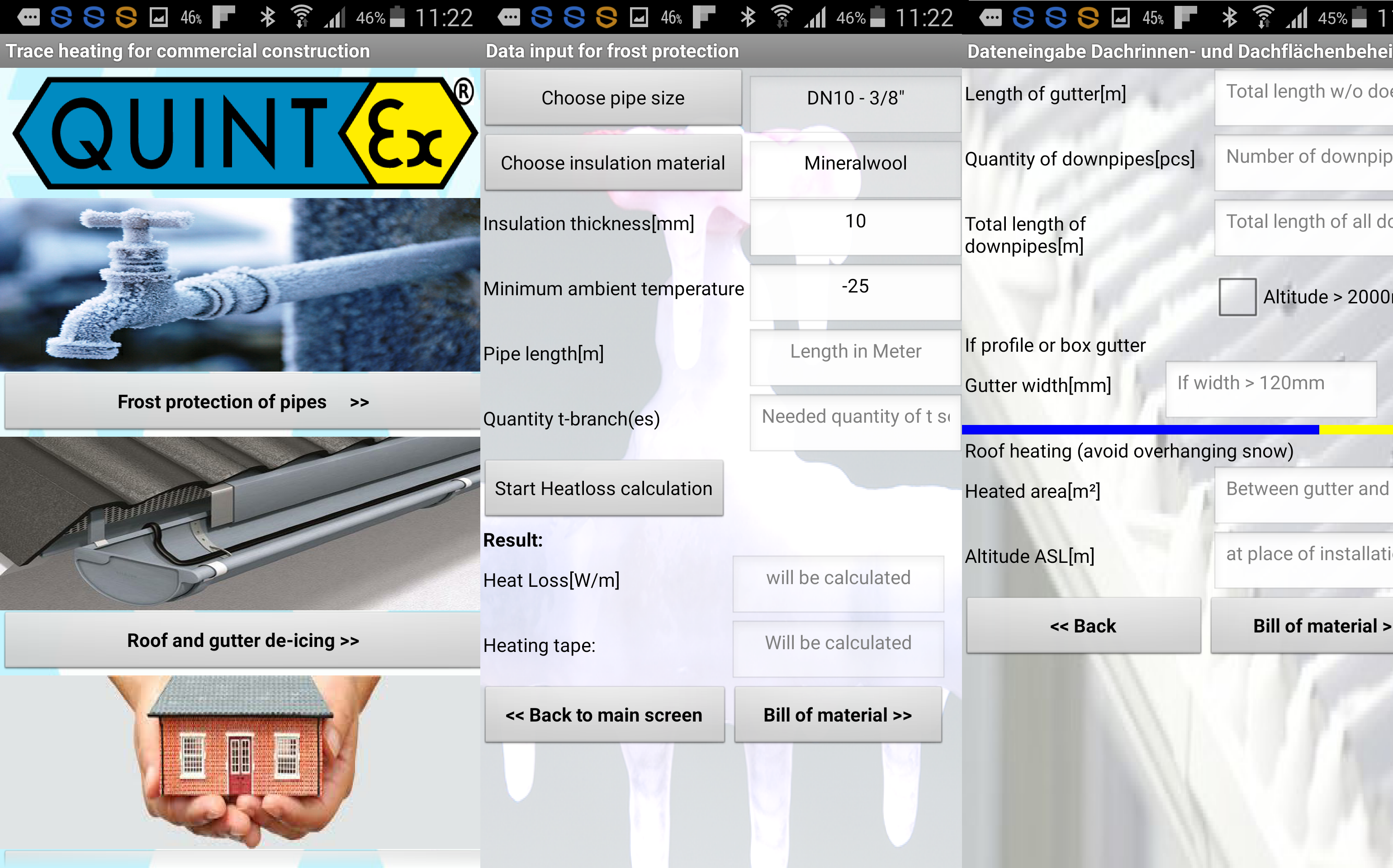Image resolution: width=1393 pixels, height=868 pixels.
Task: Open the Choose pipe size selector
Action: pyautogui.click(x=613, y=98)
